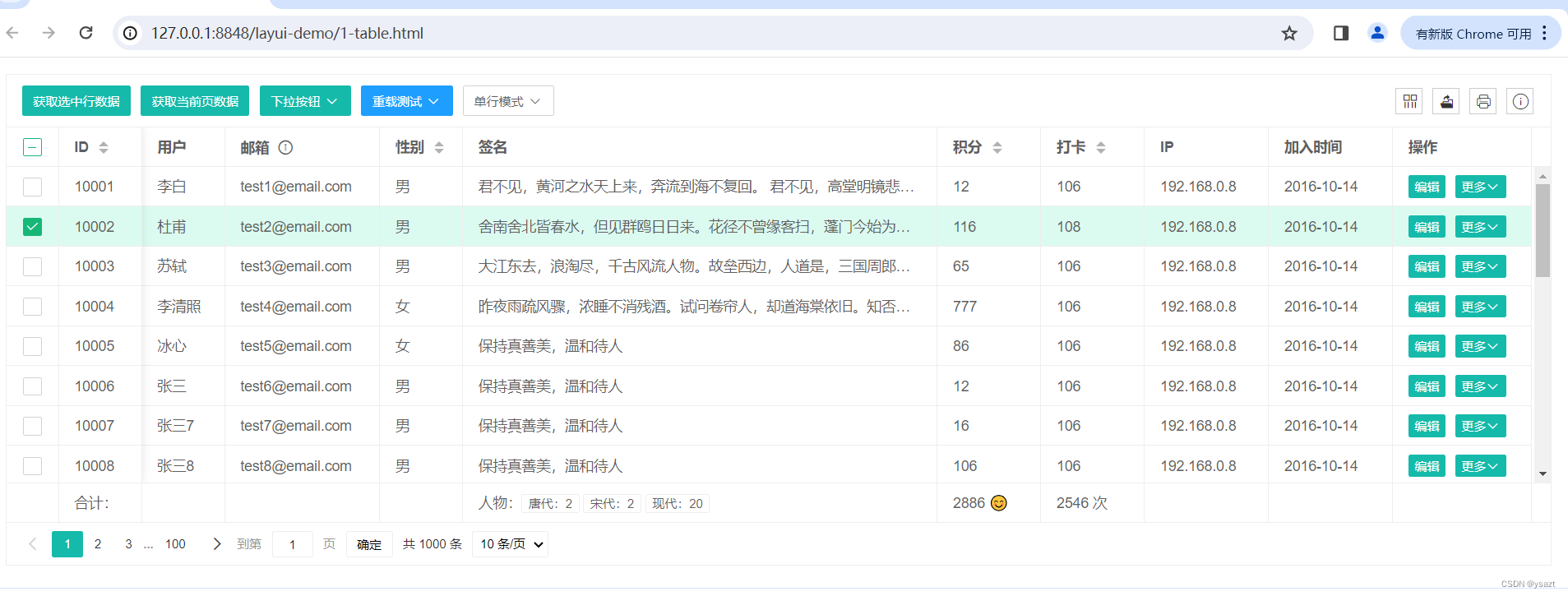Check the checkbox for row 10008
This screenshot has height=596, width=1568.
click(32, 466)
